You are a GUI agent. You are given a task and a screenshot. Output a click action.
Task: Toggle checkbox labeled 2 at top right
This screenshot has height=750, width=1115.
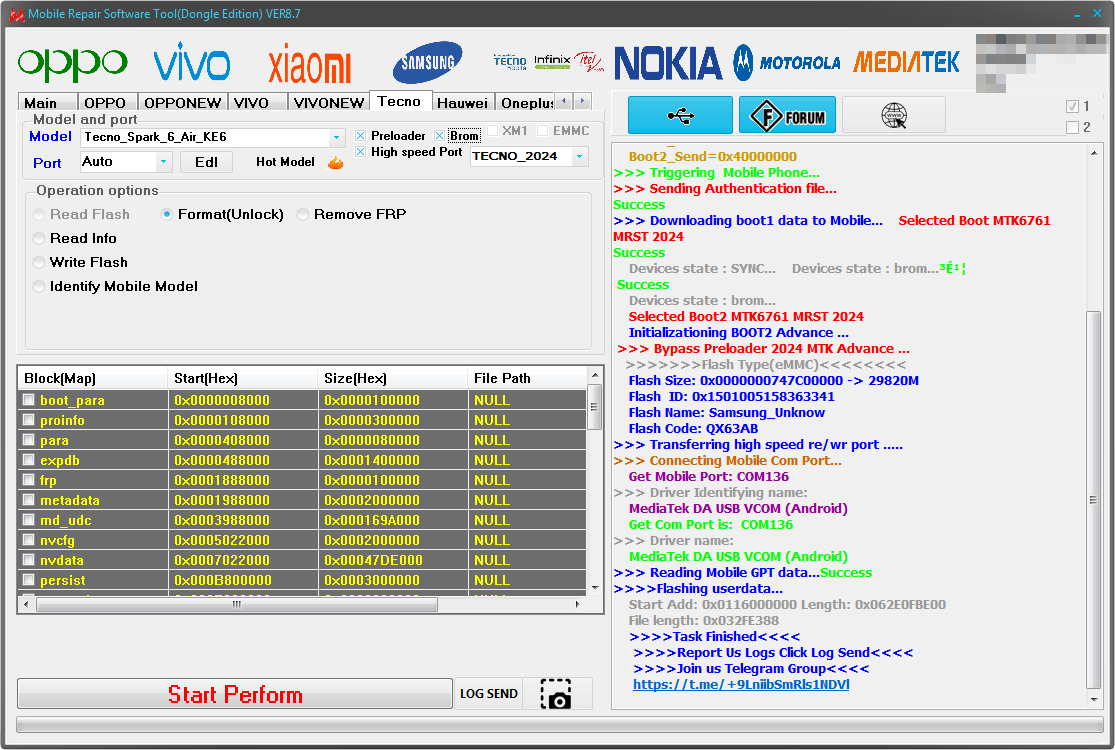coord(1072,128)
